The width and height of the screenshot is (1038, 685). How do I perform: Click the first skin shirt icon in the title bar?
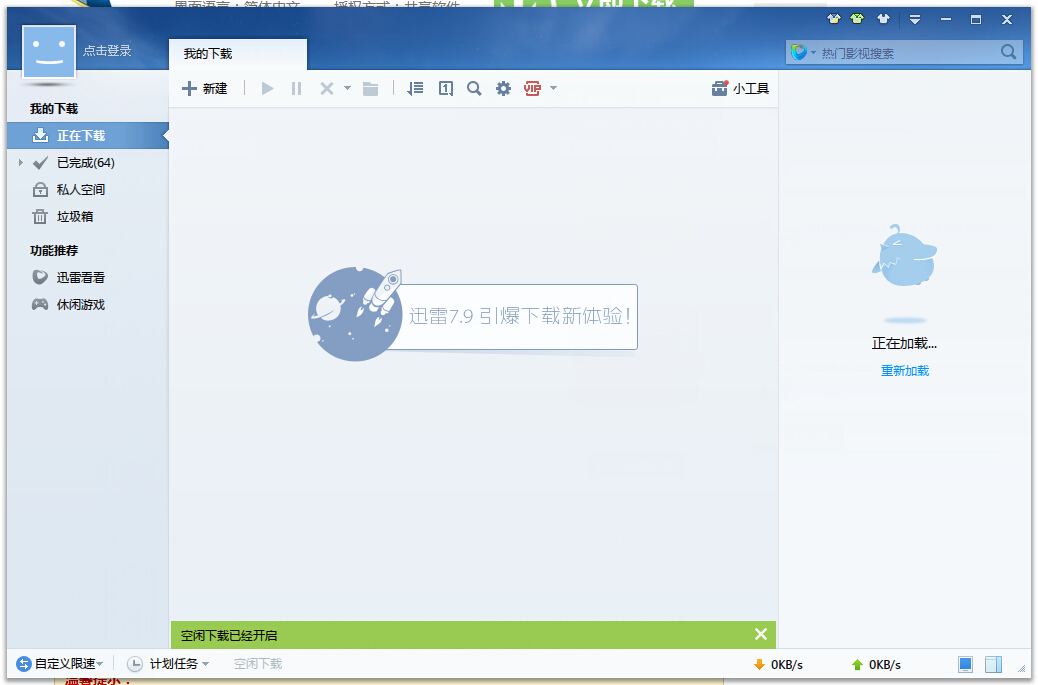coord(834,19)
